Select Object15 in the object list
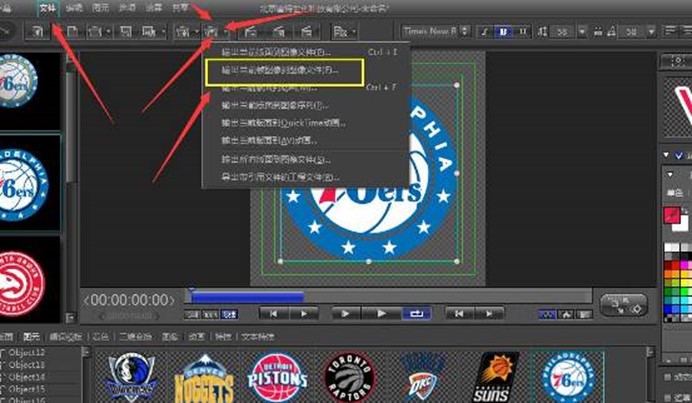The height and width of the screenshot is (403, 692). 26,389
